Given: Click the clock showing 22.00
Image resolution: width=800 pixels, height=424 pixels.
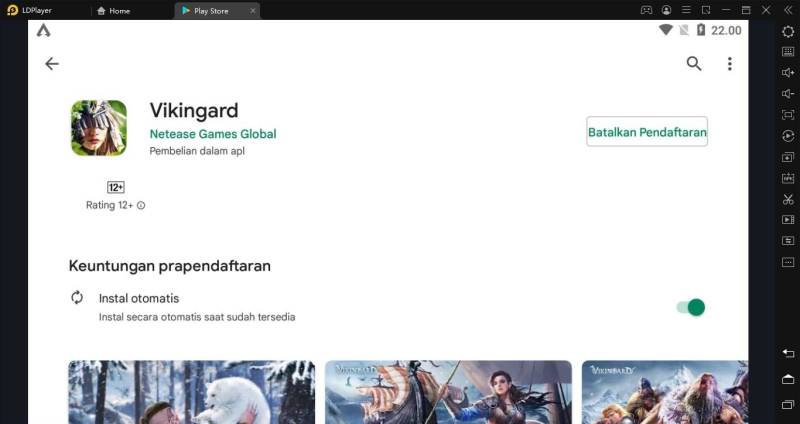Looking at the screenshot, I should [x=726, y=31].
